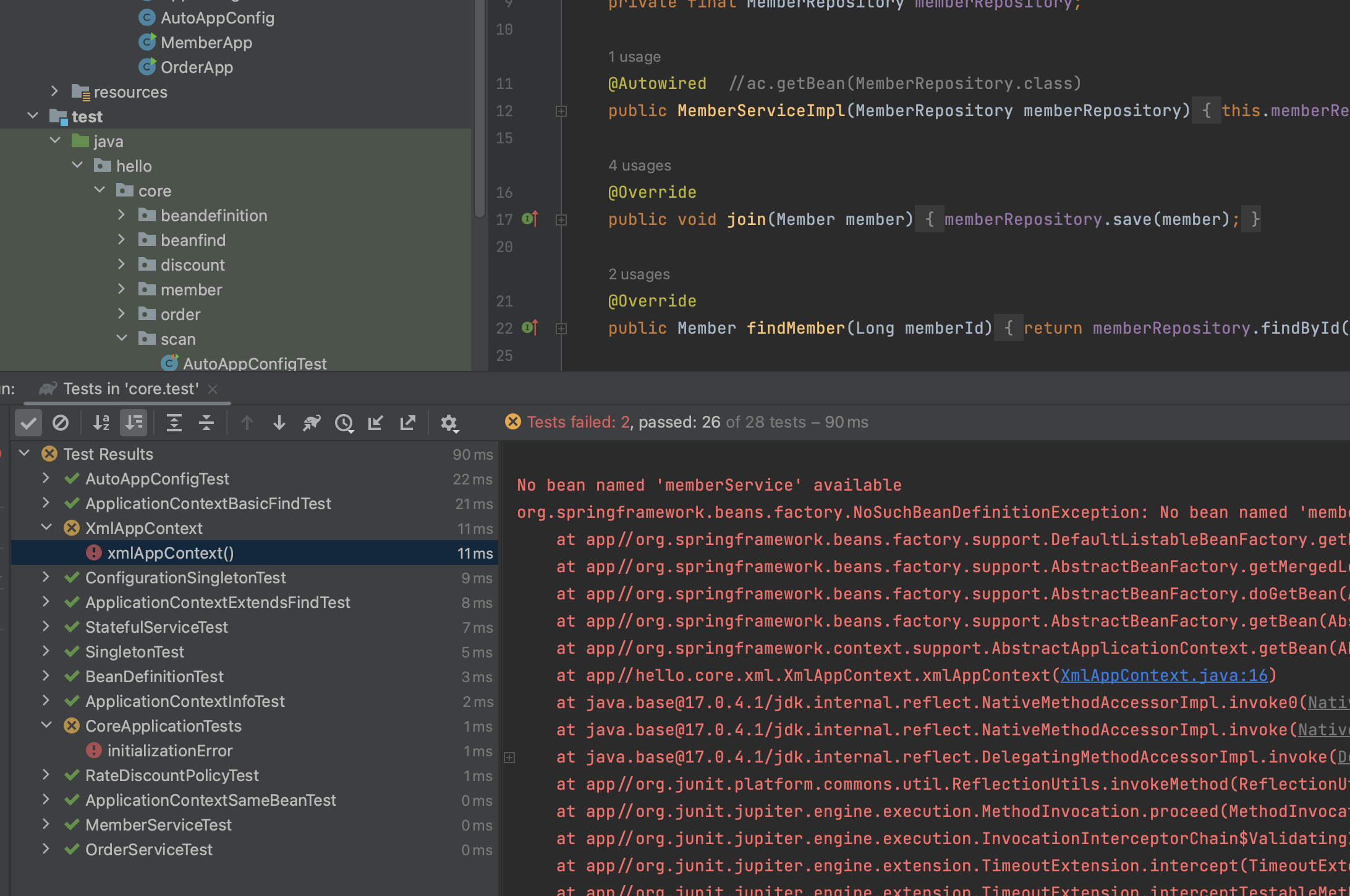Select the MemberServiceTest result row

point(255,824)
